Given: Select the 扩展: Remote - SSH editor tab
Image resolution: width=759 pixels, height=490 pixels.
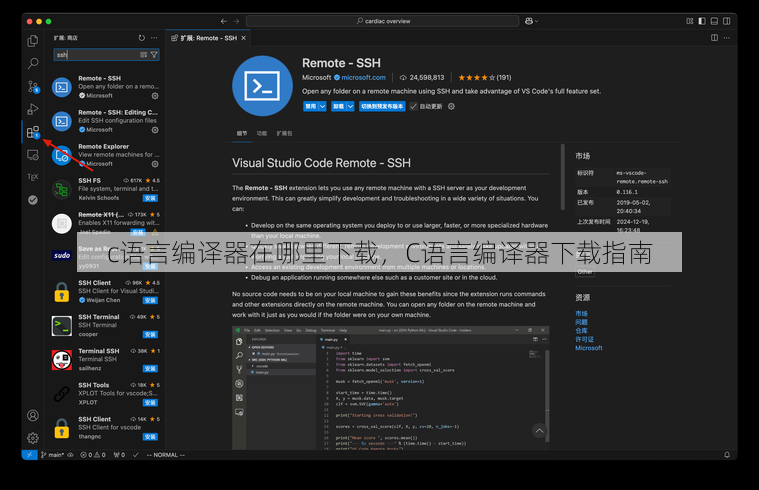Looking at the screenshot, I should (208, 38).
